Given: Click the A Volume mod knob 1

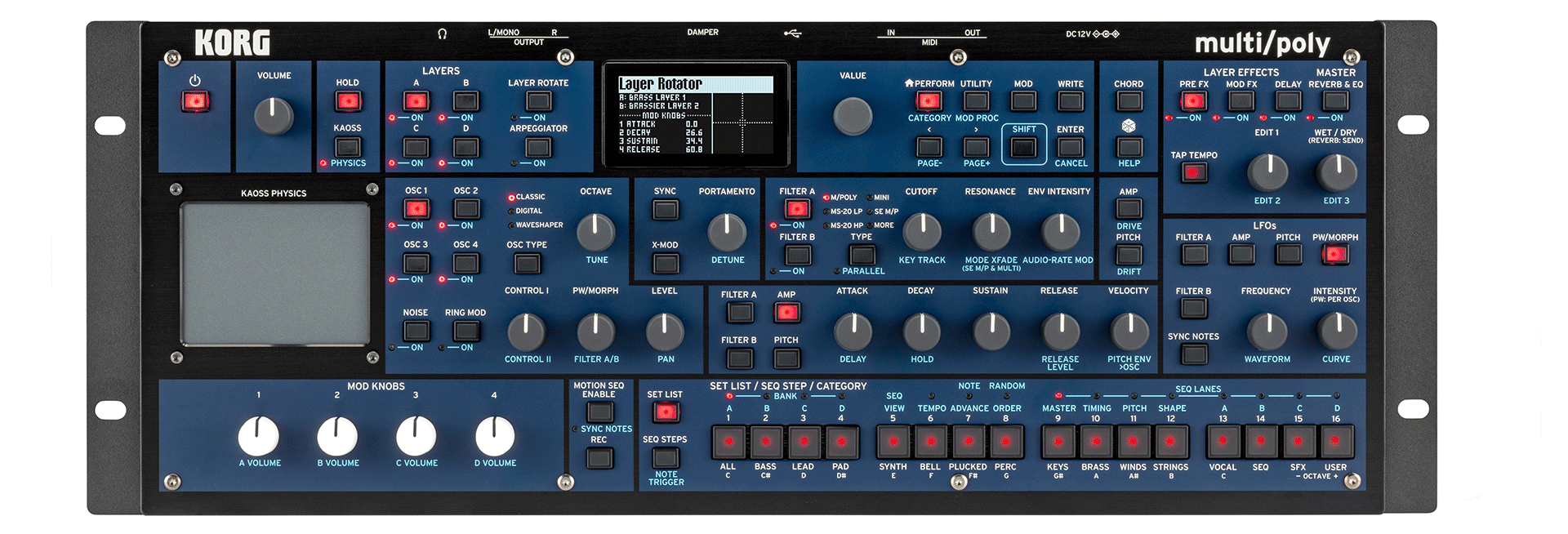Looking at the screenshot, I should click(259, 436).
